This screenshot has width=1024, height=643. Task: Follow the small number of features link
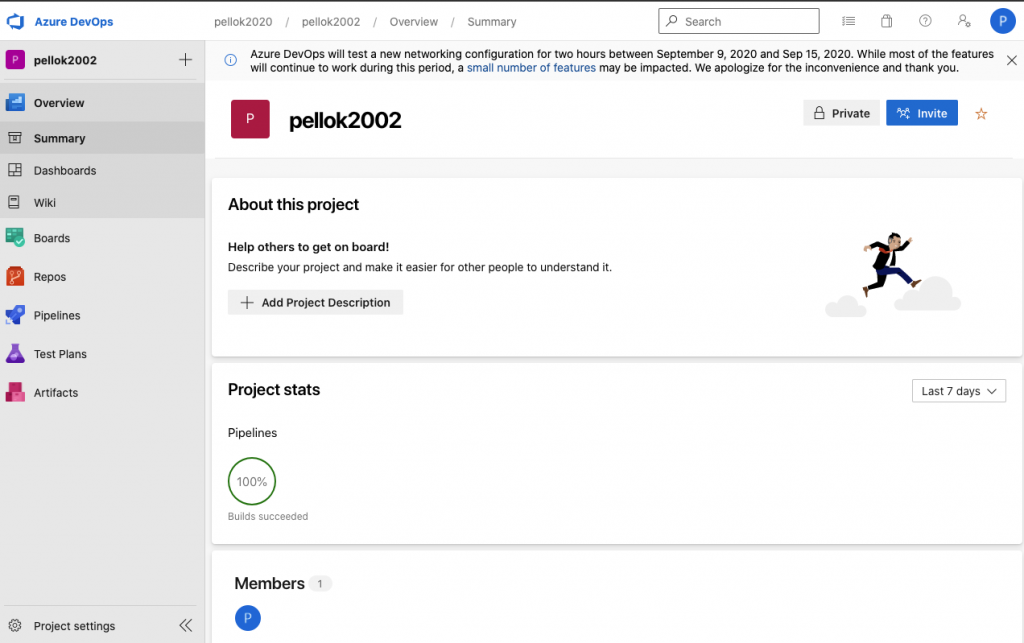pyautogui.click(x=531, y=68)
